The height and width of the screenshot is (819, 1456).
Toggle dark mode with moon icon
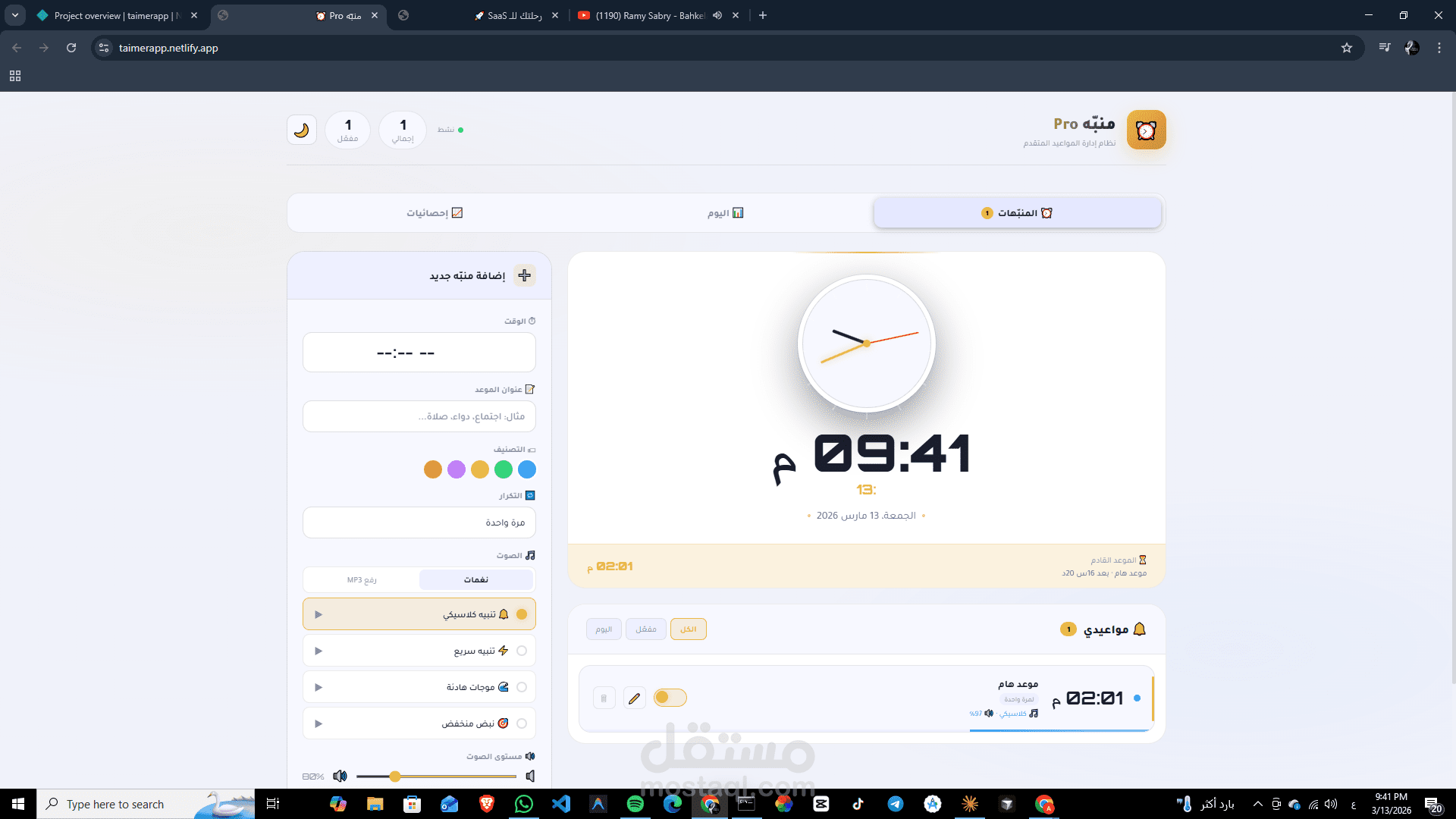click(x=302, y=130)
